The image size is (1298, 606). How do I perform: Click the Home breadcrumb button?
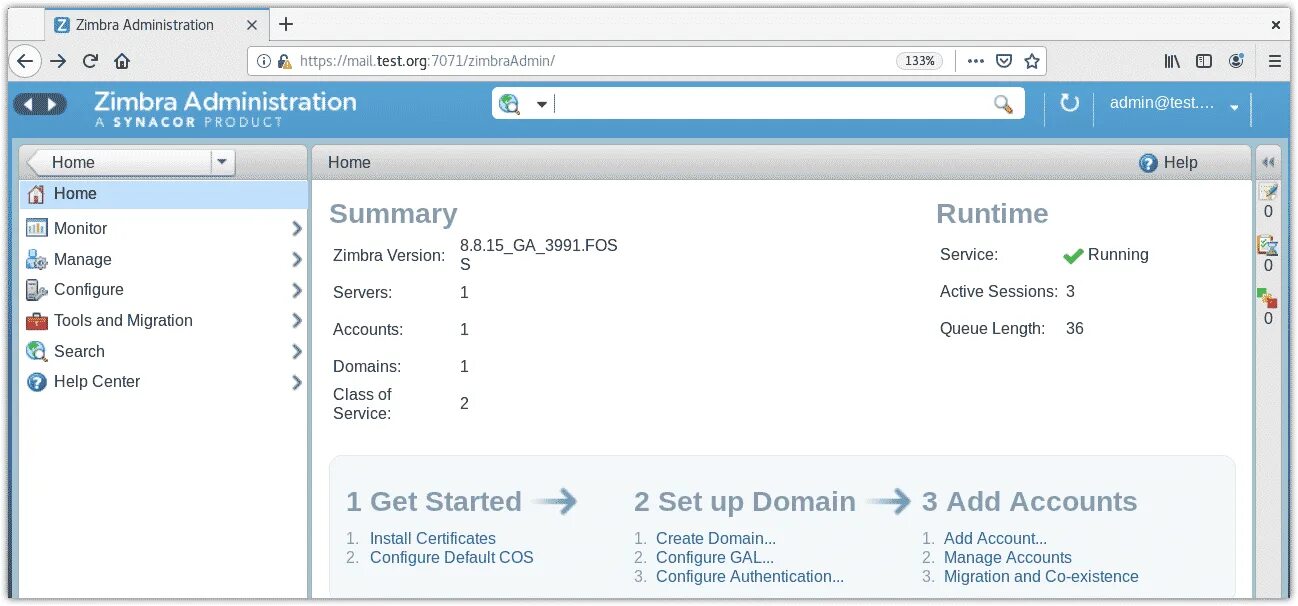(120, 162)
